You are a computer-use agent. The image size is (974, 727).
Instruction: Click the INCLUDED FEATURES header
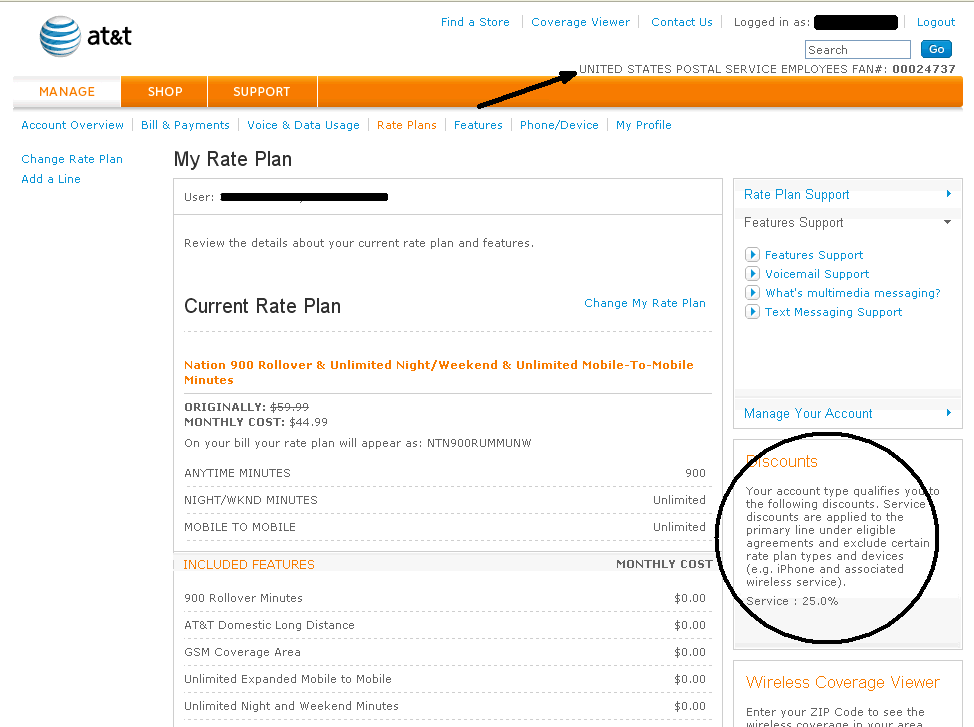249,564
